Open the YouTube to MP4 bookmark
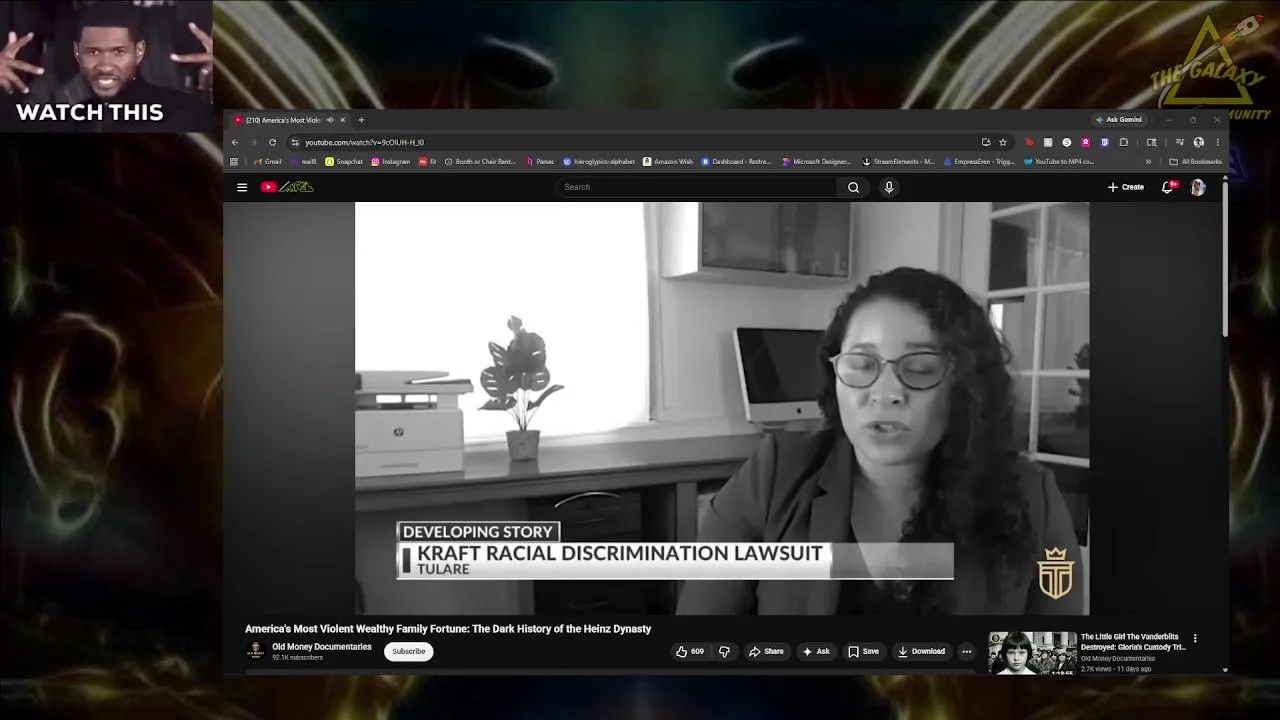 (x=1059, y=162)
